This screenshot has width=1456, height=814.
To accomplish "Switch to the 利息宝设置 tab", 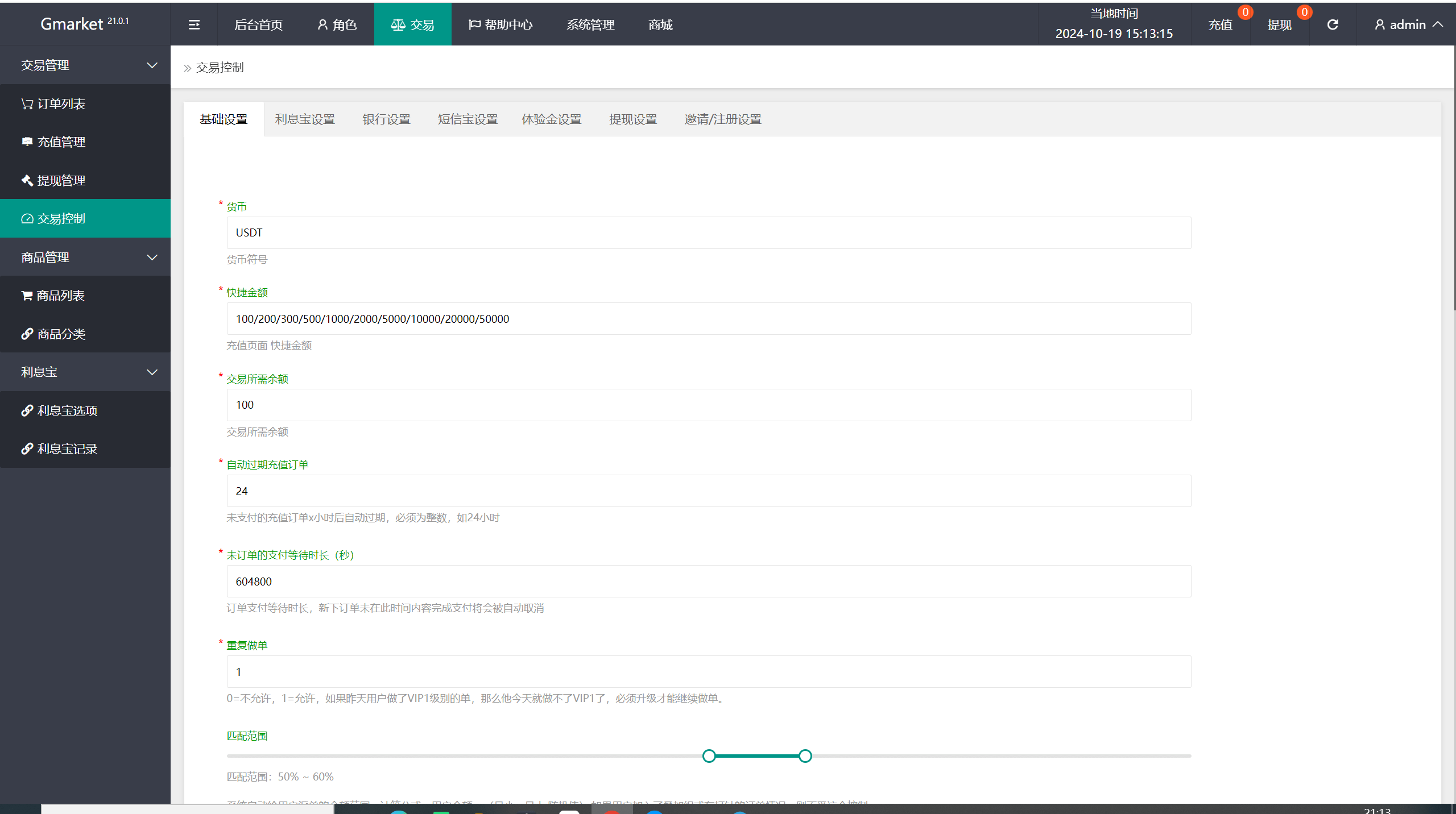I will [x=305, y=119].
